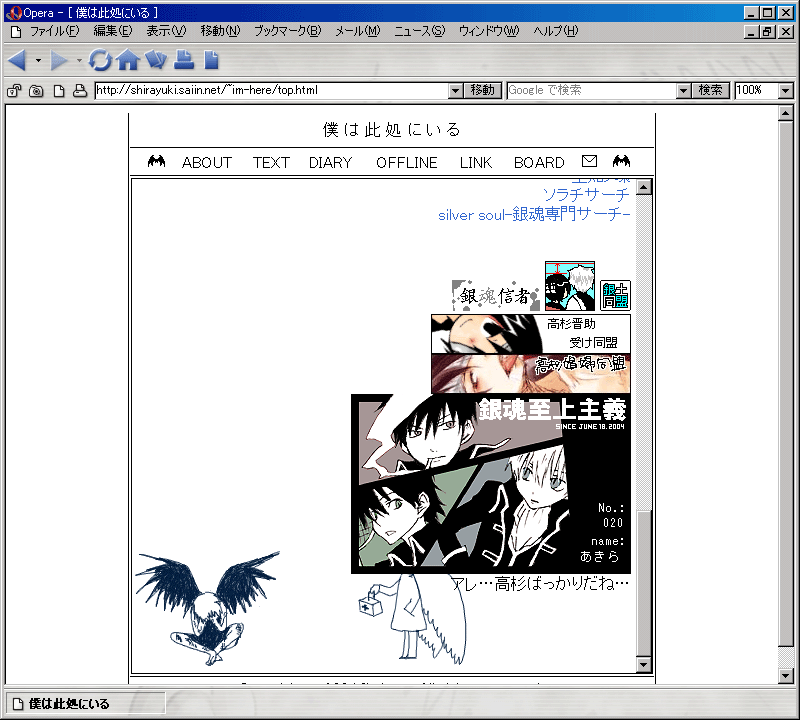Open the ヘルプ(H) menu
The width and height of the screenshot is (800, 720).
[556, 32]
